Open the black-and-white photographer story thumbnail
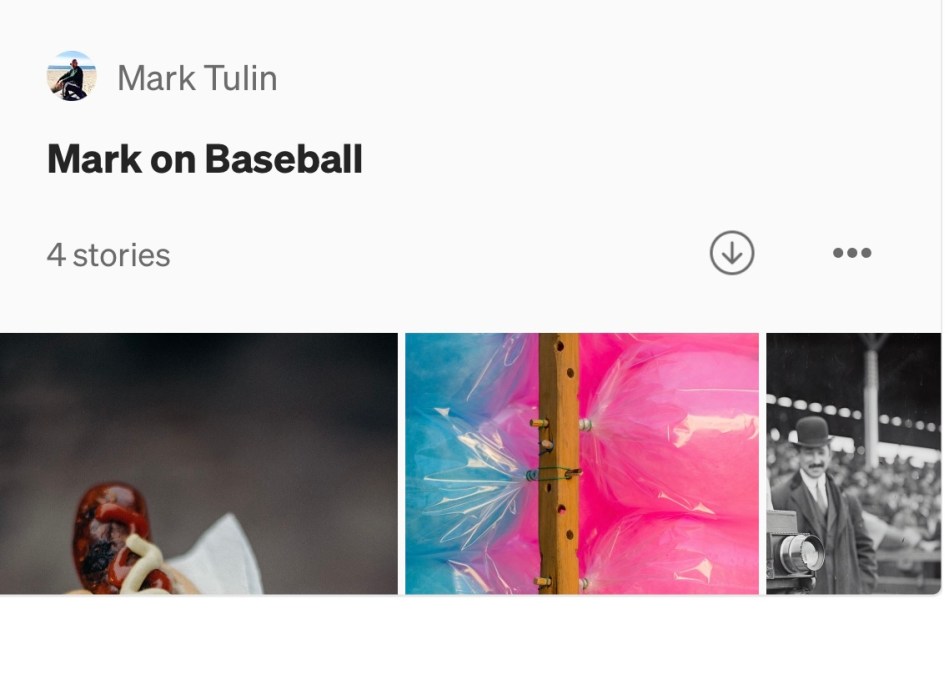This screenshot has height=675, width=949. (853, 464)
